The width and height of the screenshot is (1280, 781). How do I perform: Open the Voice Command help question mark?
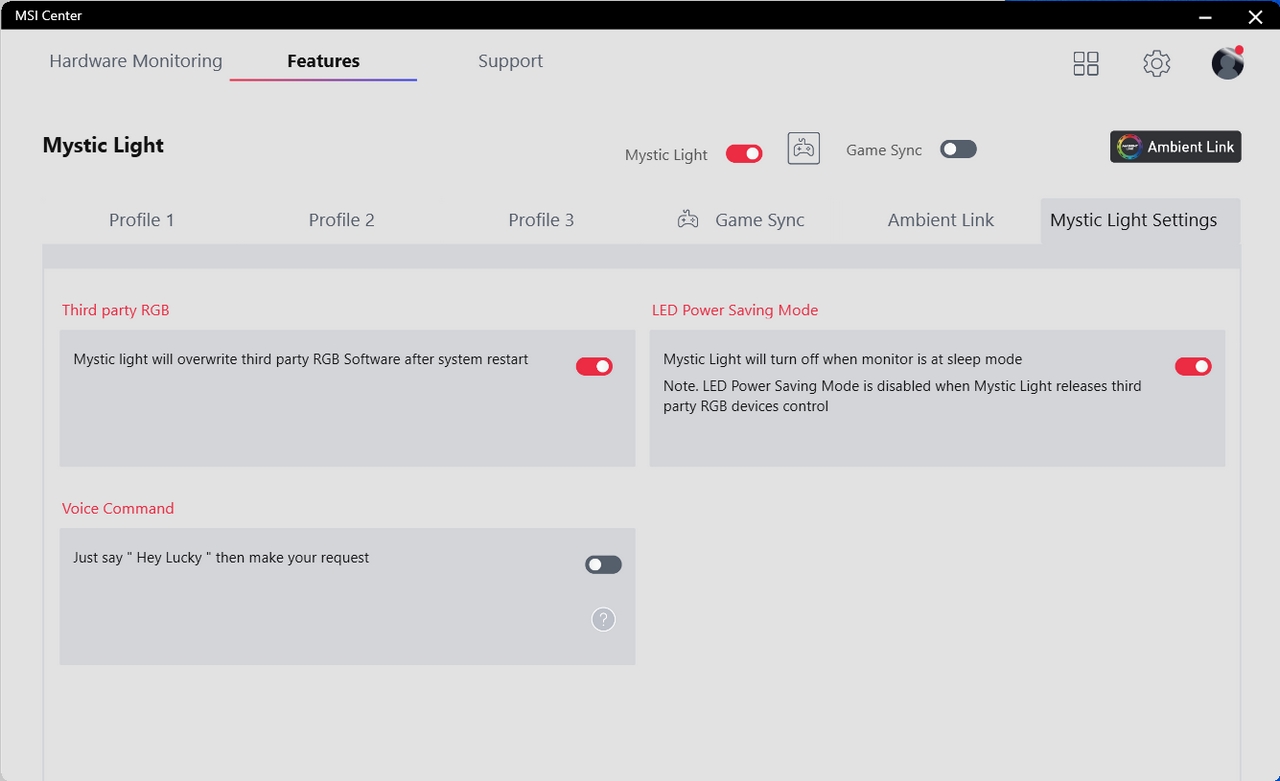pos(603,620)
